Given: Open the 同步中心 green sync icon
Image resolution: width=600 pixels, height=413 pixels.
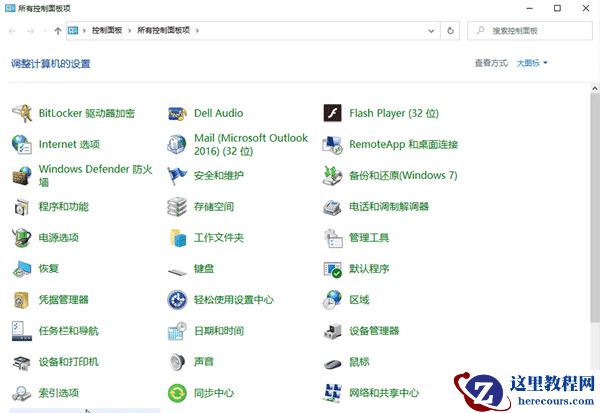Looking at the screenshot, I should [177, 393].
